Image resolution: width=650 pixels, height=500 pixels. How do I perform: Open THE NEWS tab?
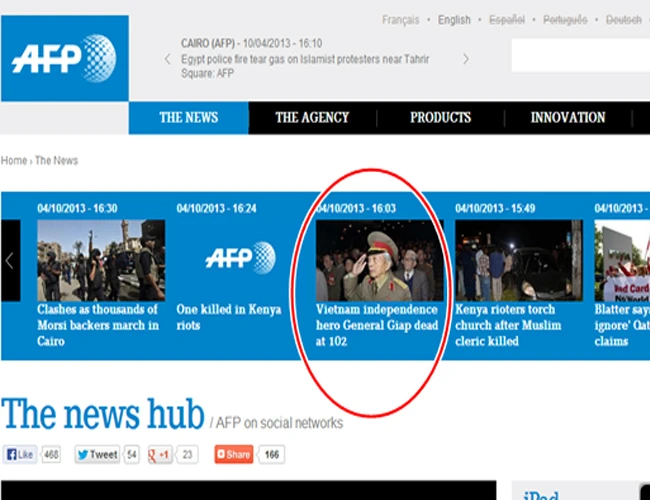click(188, 118)
